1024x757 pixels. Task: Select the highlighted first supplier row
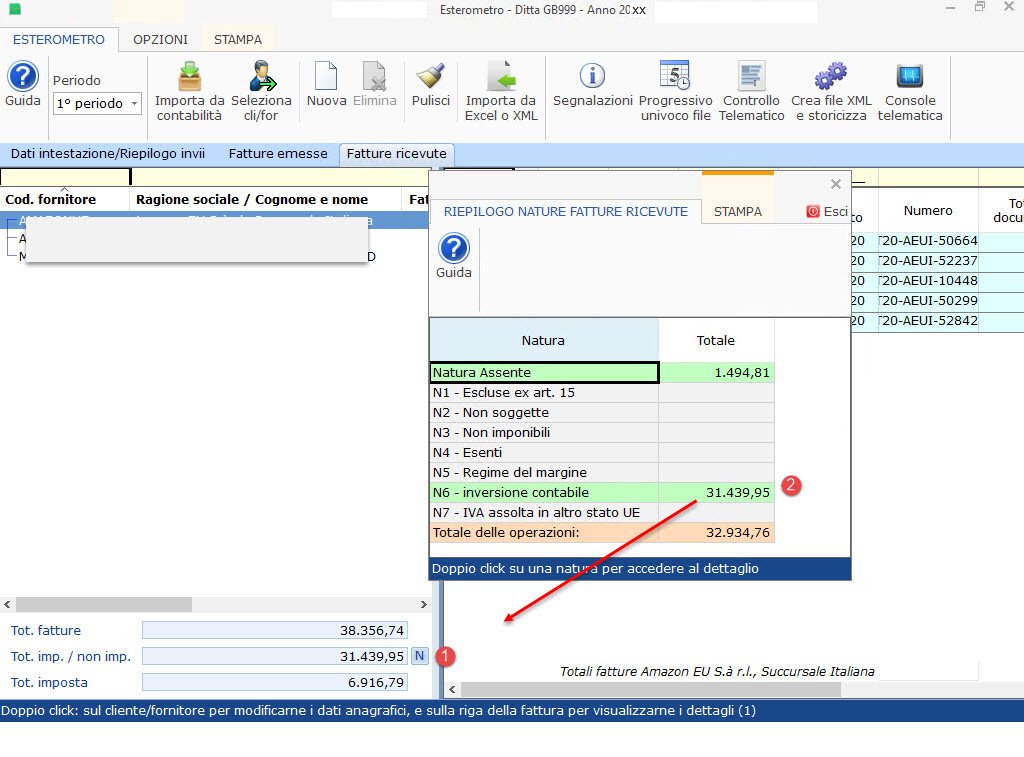point(216,220)
